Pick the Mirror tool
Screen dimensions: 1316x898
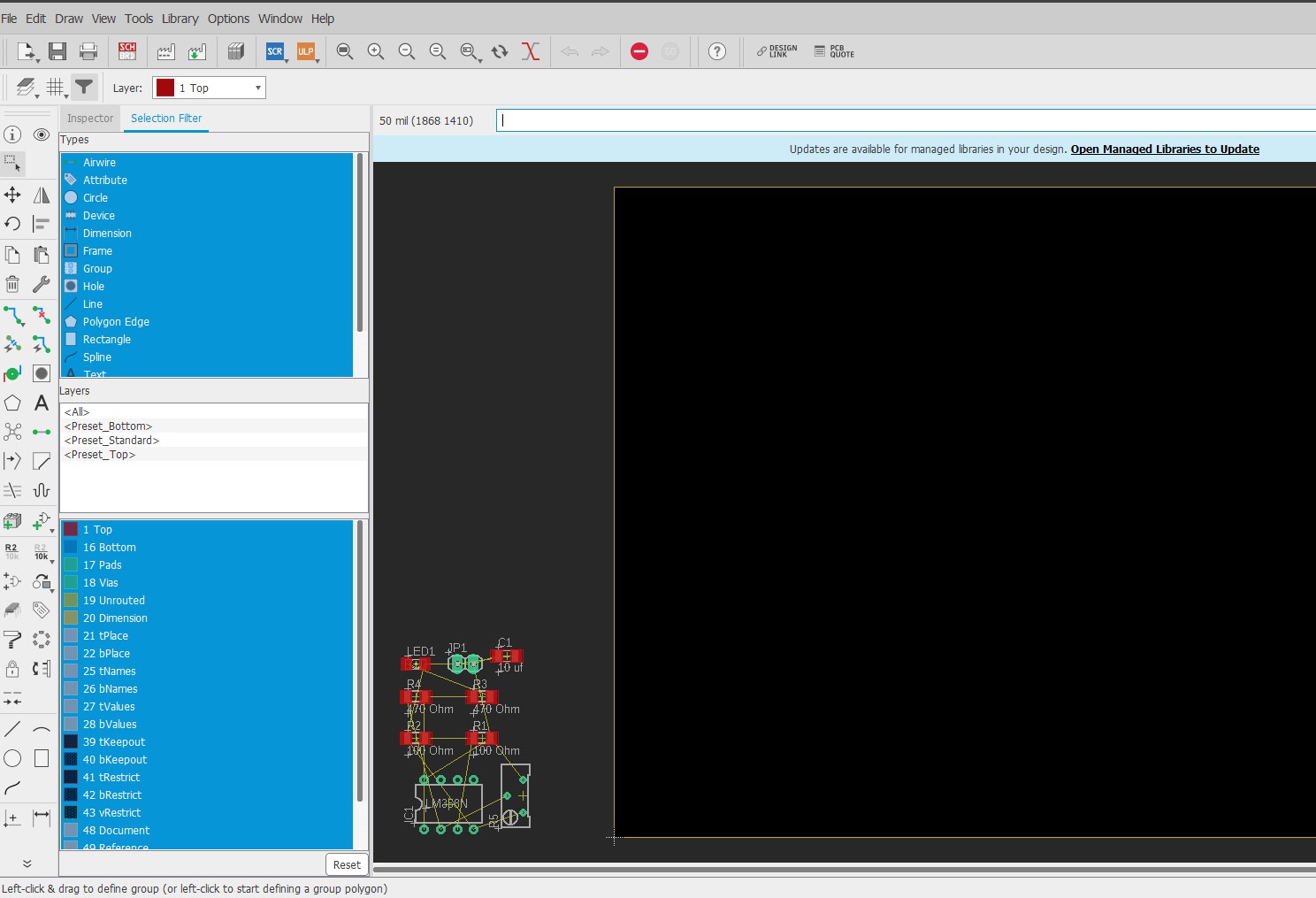42,195
